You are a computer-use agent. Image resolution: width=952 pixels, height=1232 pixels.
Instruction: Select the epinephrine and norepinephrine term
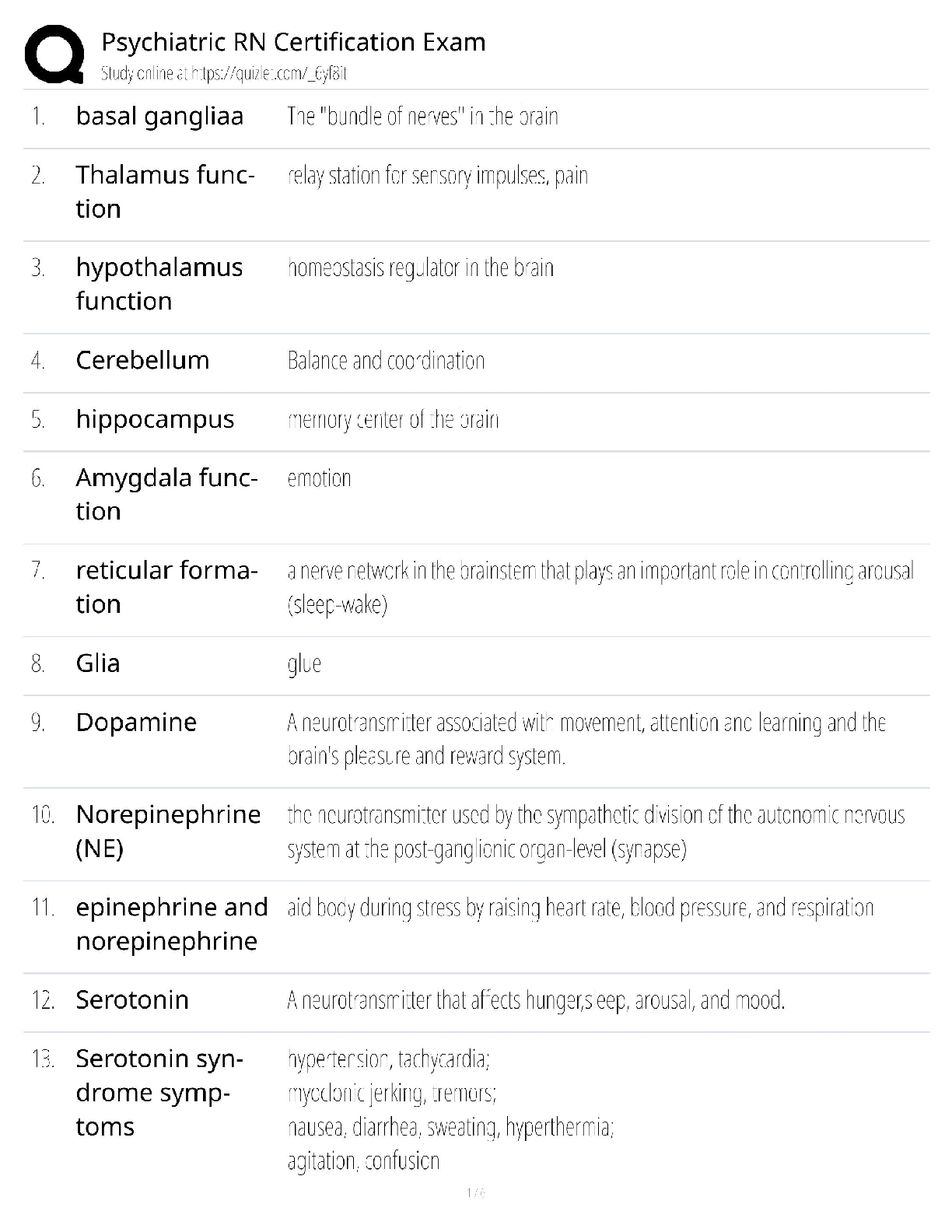point(171,923)
